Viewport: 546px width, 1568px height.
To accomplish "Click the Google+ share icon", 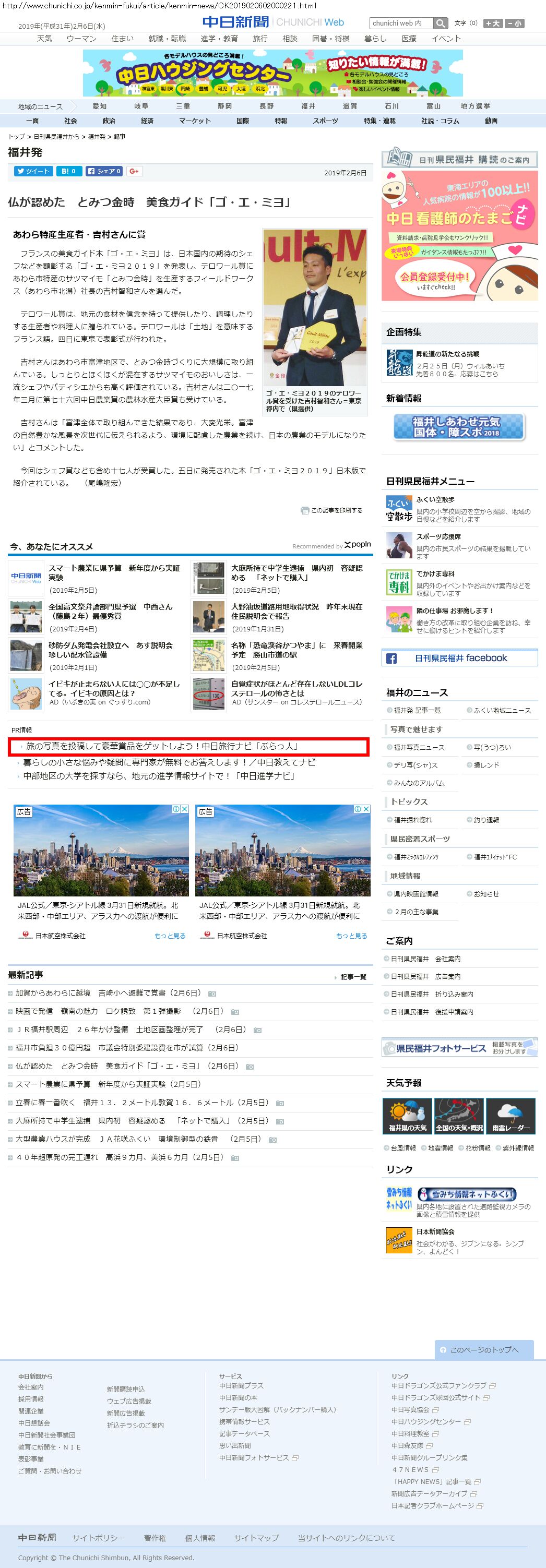I will pyautogui.click(x=135, y=171).
